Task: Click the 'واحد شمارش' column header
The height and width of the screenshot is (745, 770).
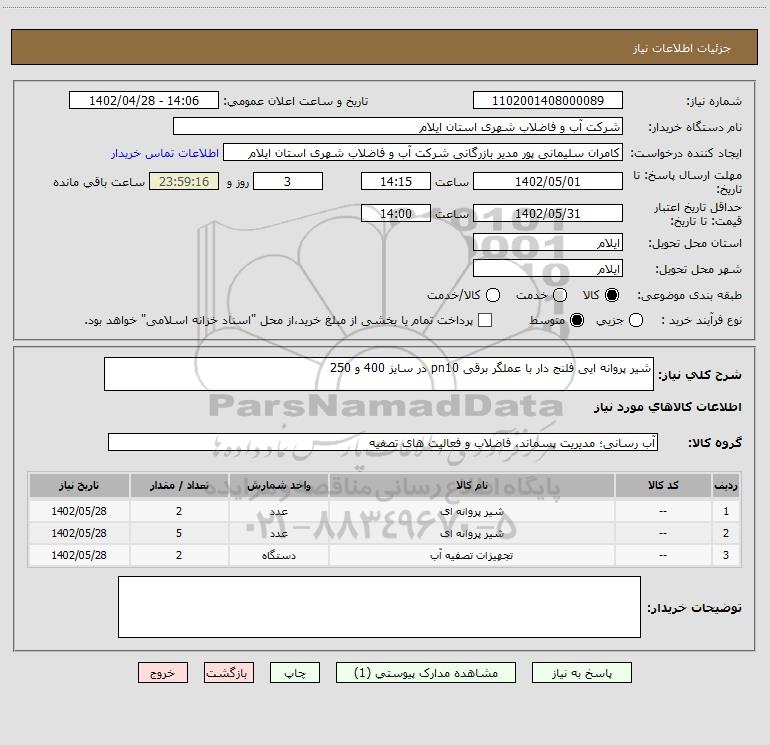Action: tap(278, 485)
